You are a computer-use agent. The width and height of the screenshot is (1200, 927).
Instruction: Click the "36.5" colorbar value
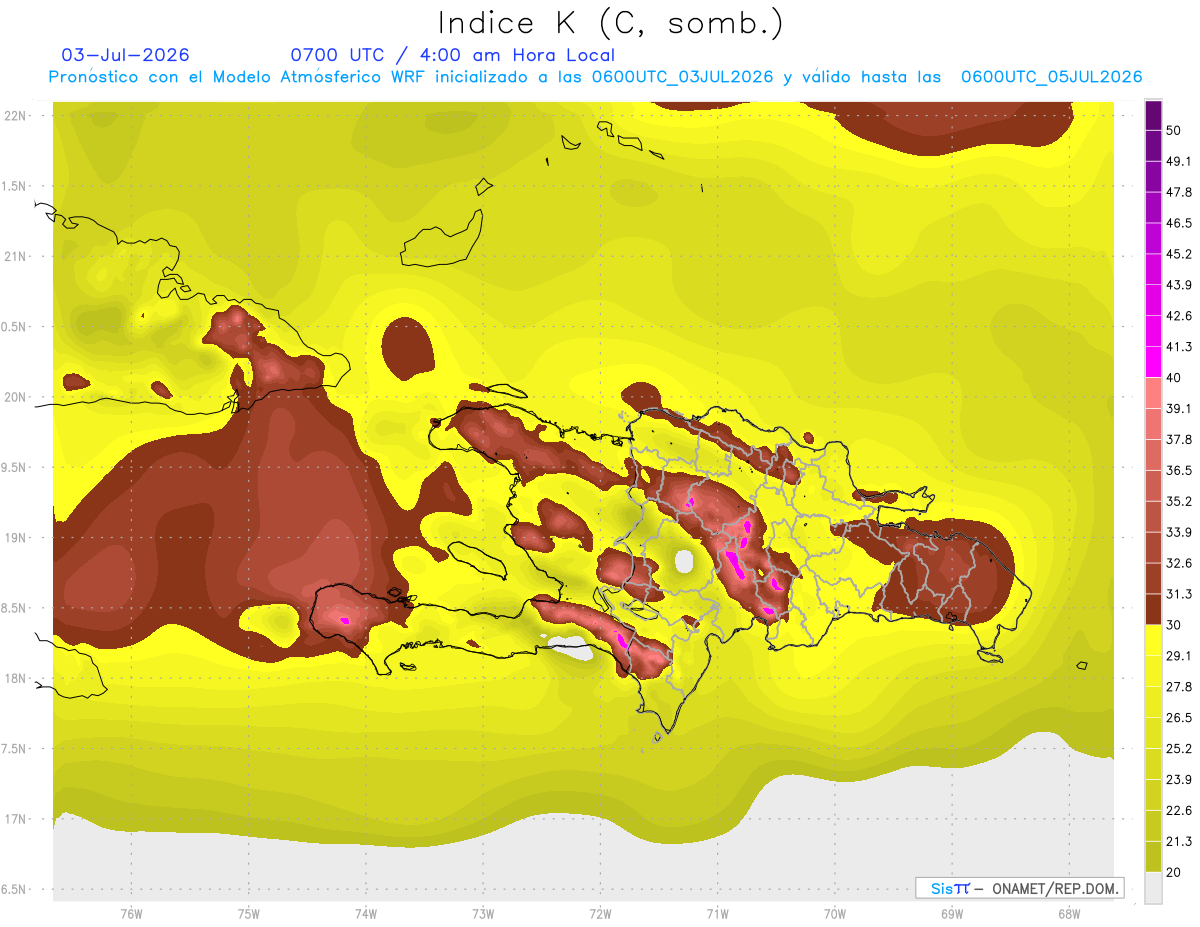coord(1179,470)
